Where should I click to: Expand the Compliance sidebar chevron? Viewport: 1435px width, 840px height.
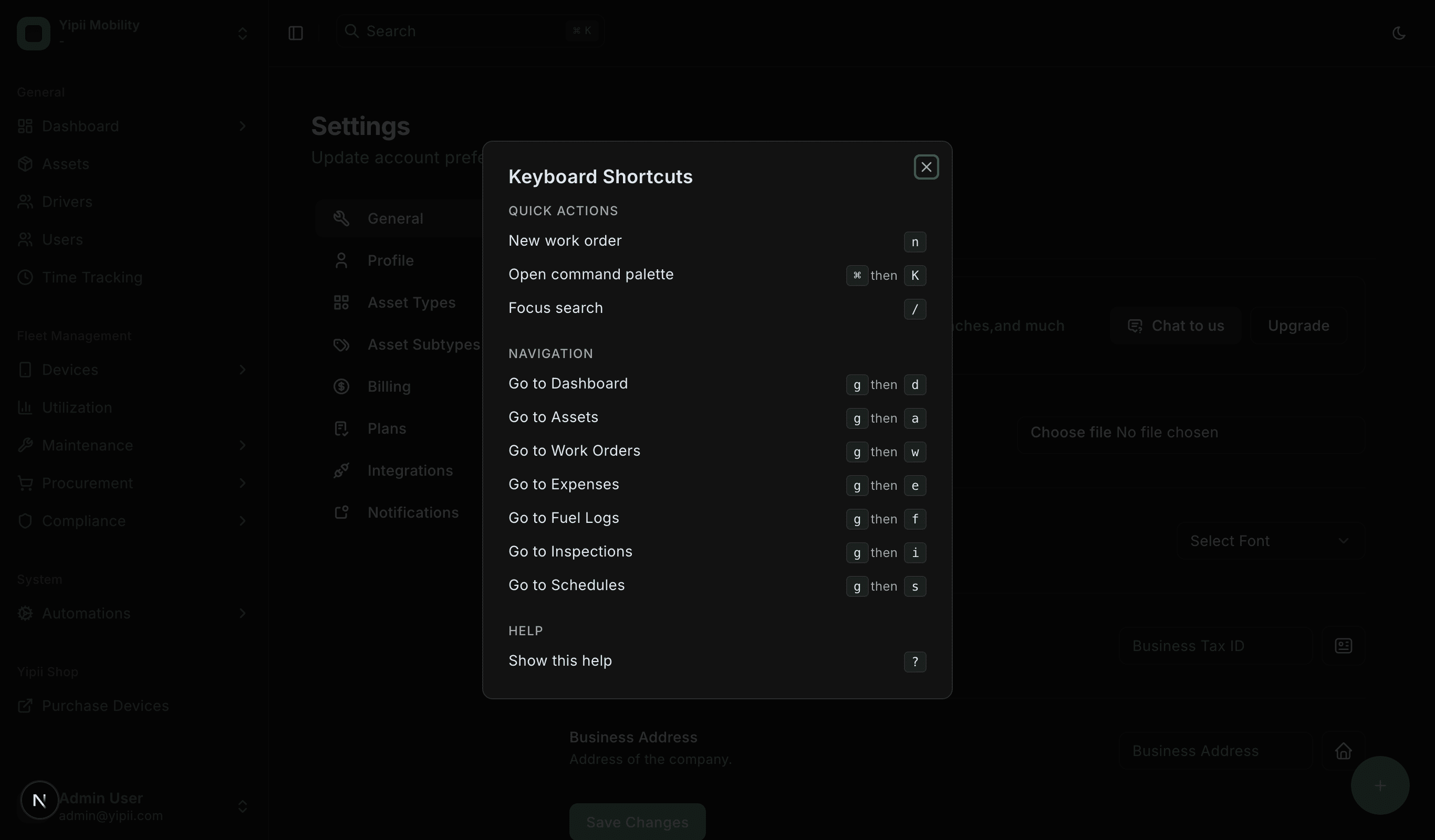[x=243, y=521]
